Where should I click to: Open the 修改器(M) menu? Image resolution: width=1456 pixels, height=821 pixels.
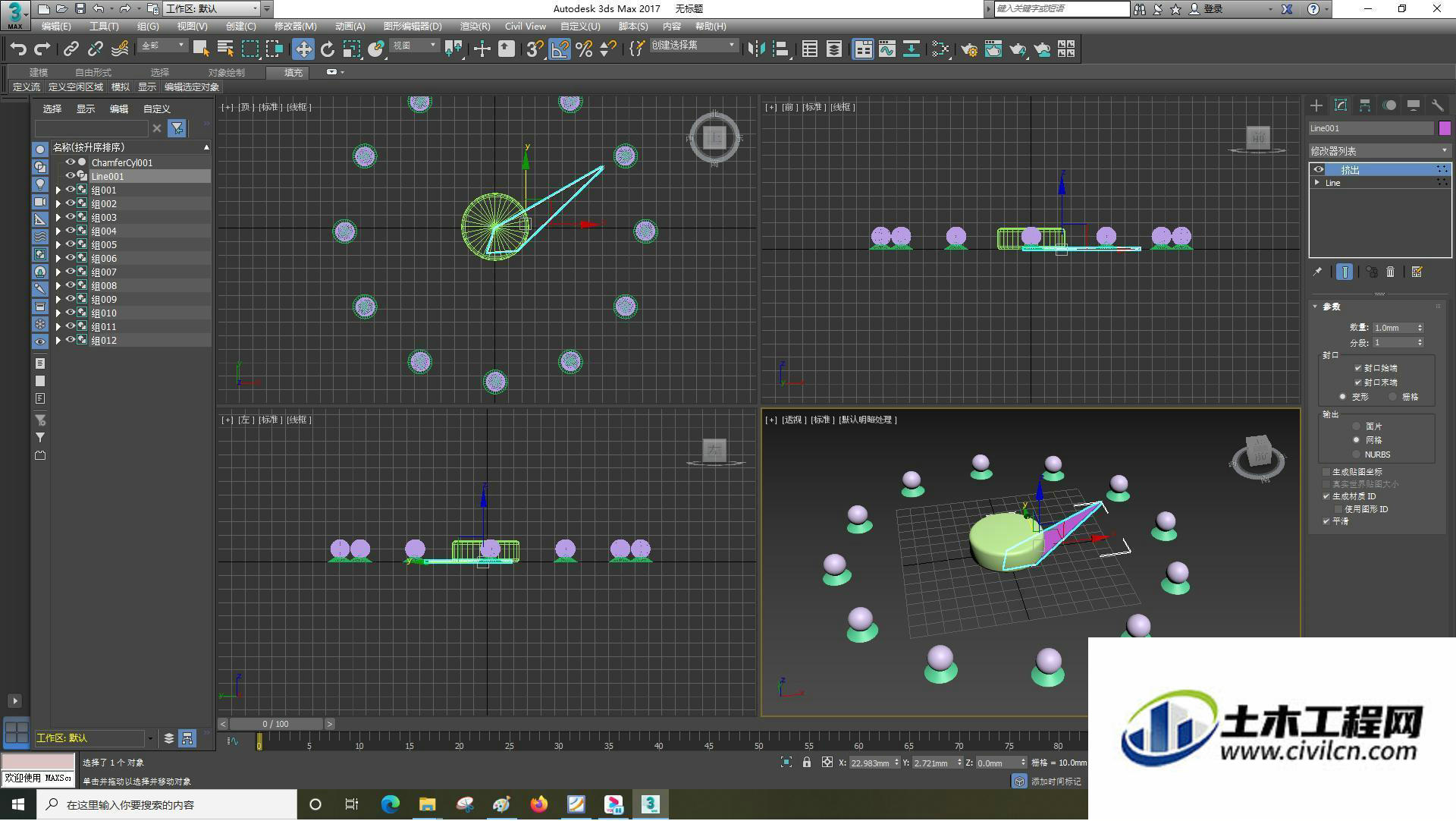coord(296,26)
